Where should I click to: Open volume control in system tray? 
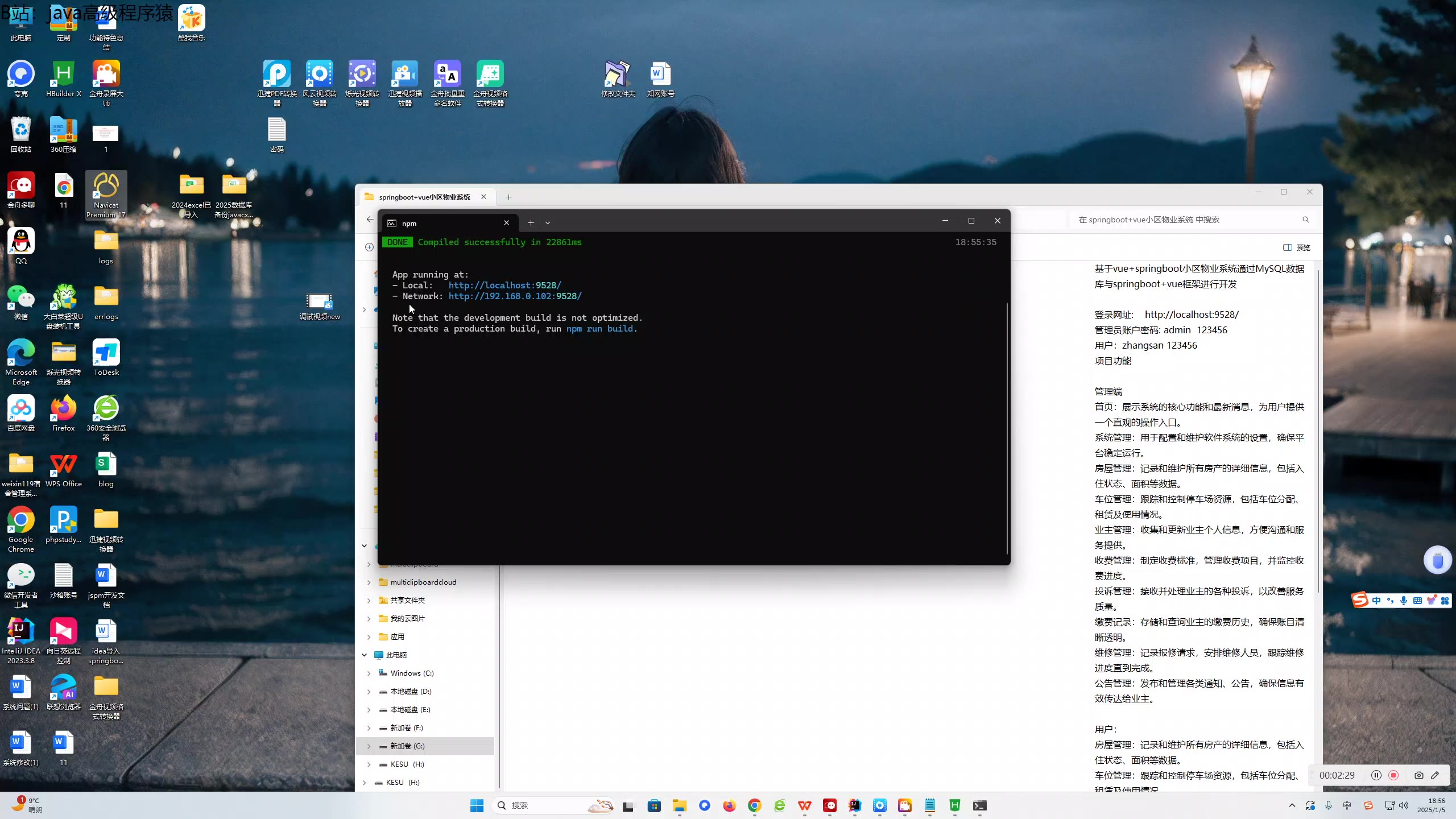pyautogui.click(x=1404, y=805)
